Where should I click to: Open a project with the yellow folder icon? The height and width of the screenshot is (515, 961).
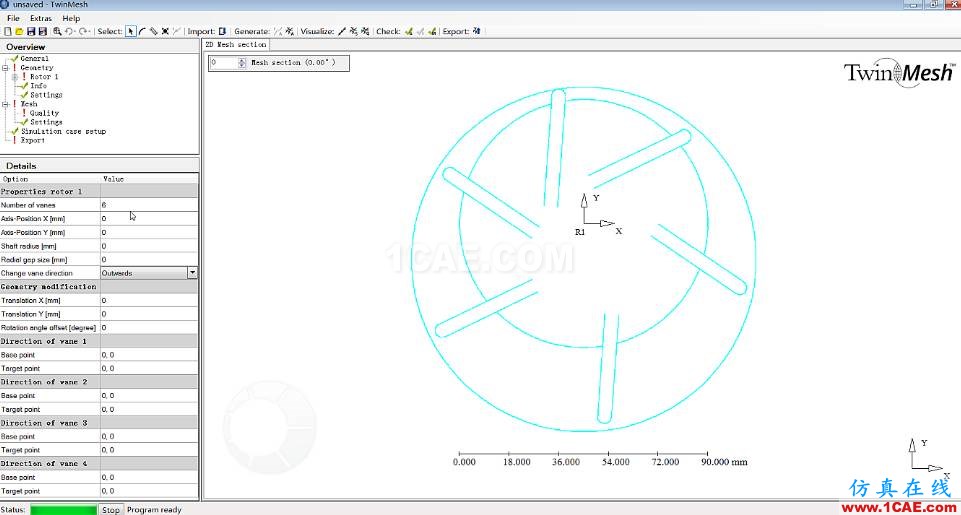[x=19, y=31]
